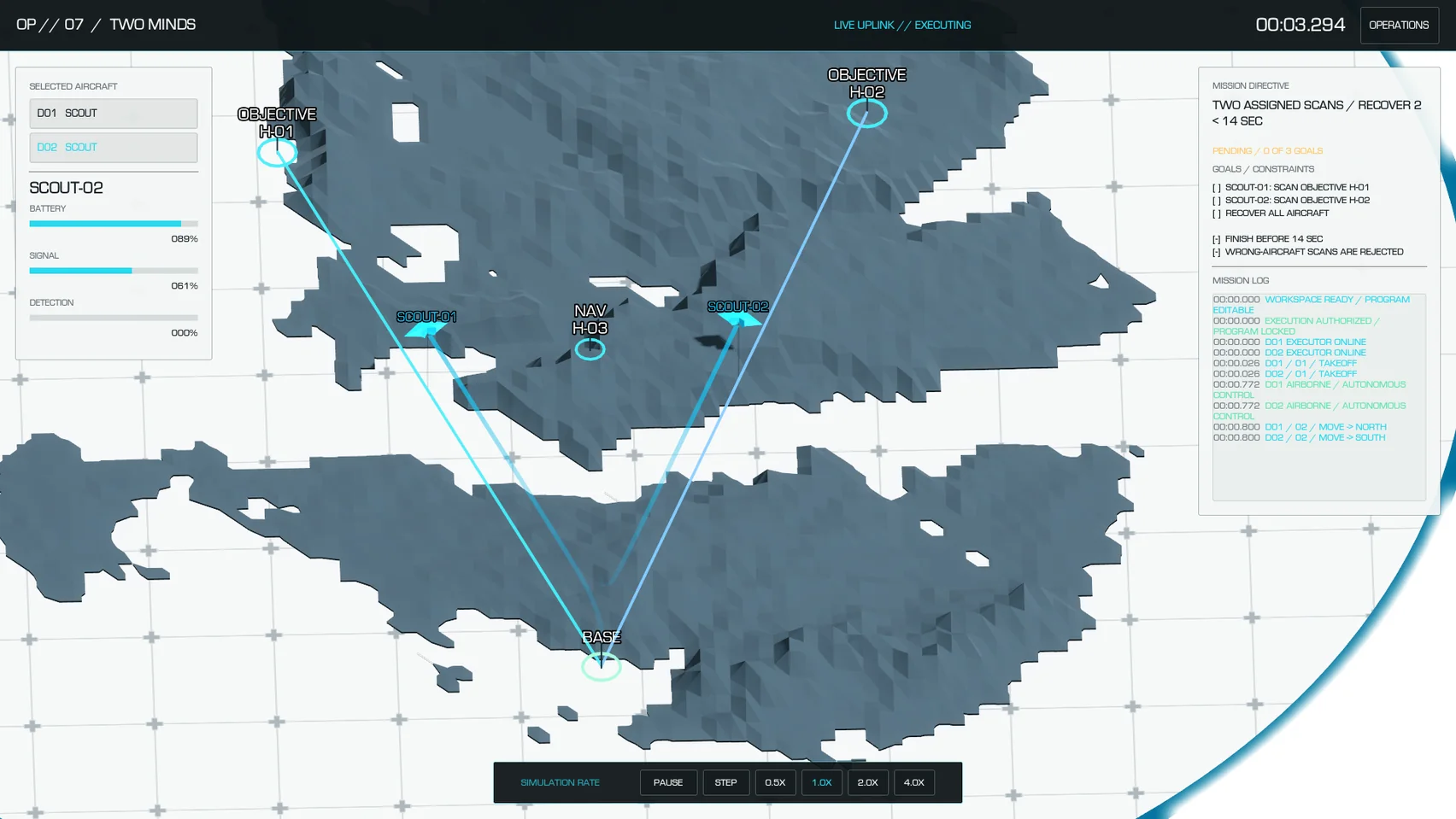
Task: Click log entry 'D02 EXECUTOR ONLINE'
Action: tap(1289, 352)
